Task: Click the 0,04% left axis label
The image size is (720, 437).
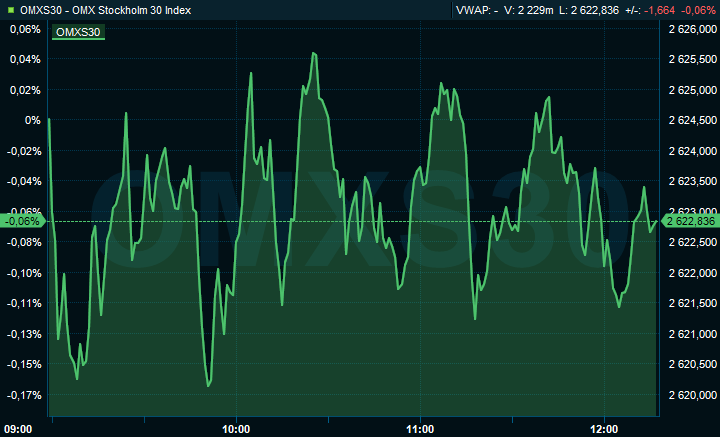Action: coord(25,60)
